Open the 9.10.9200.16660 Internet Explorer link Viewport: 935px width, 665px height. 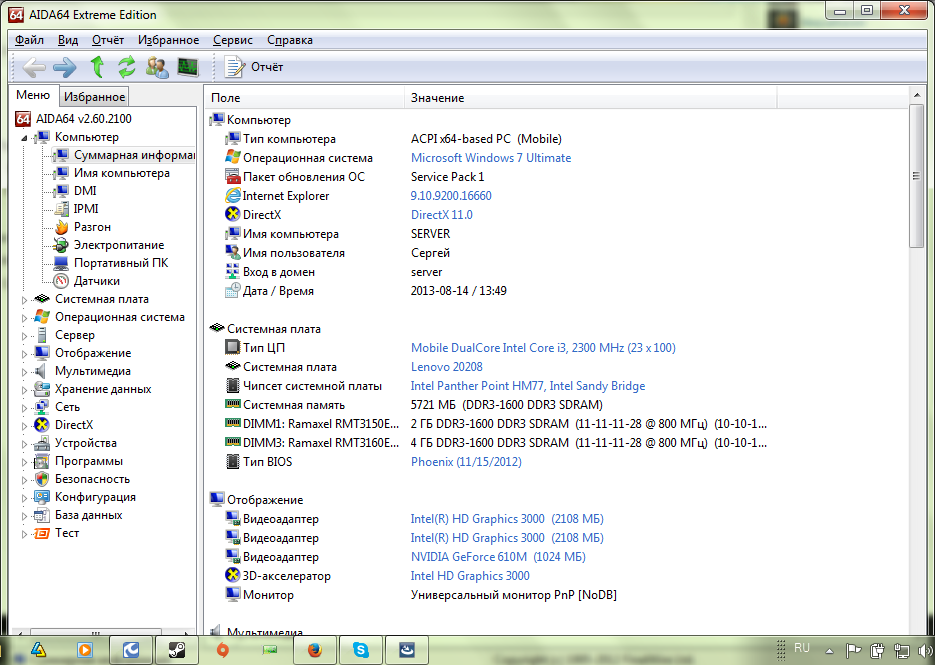(x=451, y=196)
